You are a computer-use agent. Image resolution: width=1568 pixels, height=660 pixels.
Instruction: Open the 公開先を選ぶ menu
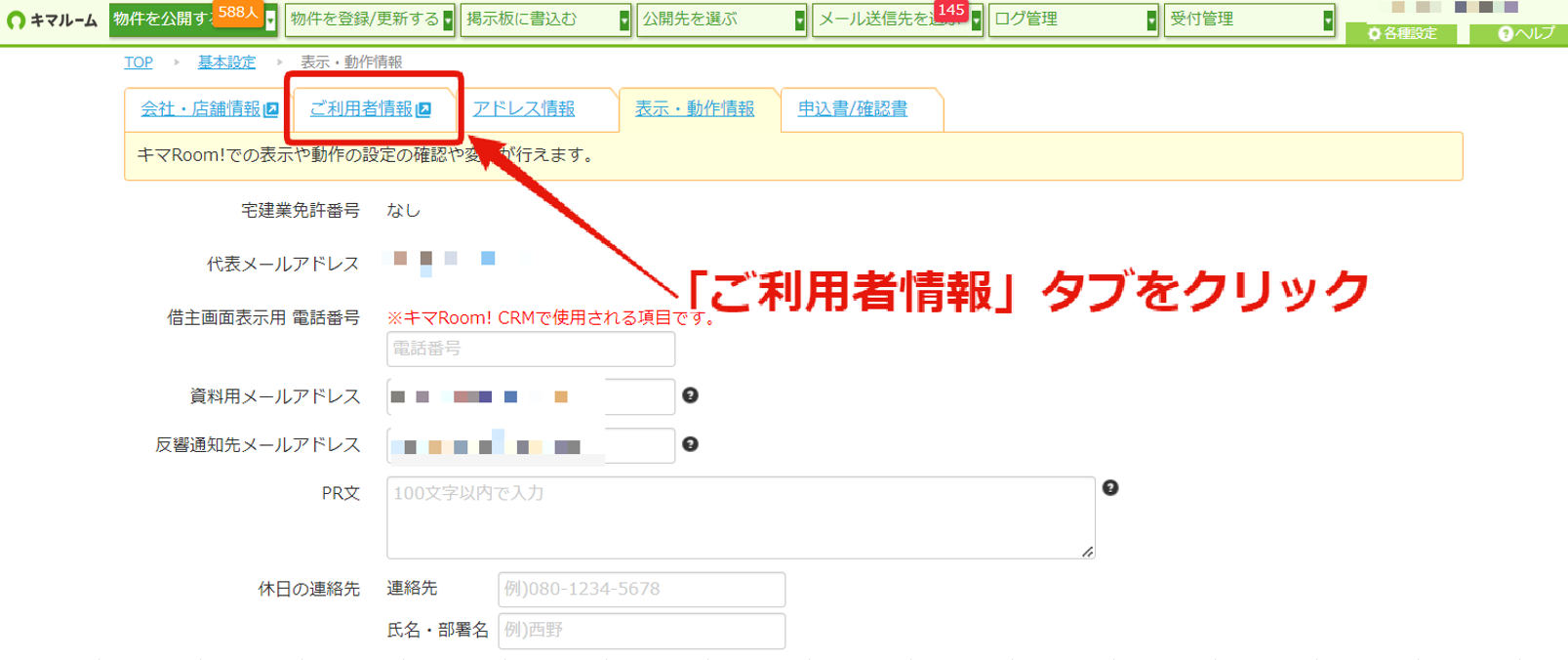click(721, 20)
